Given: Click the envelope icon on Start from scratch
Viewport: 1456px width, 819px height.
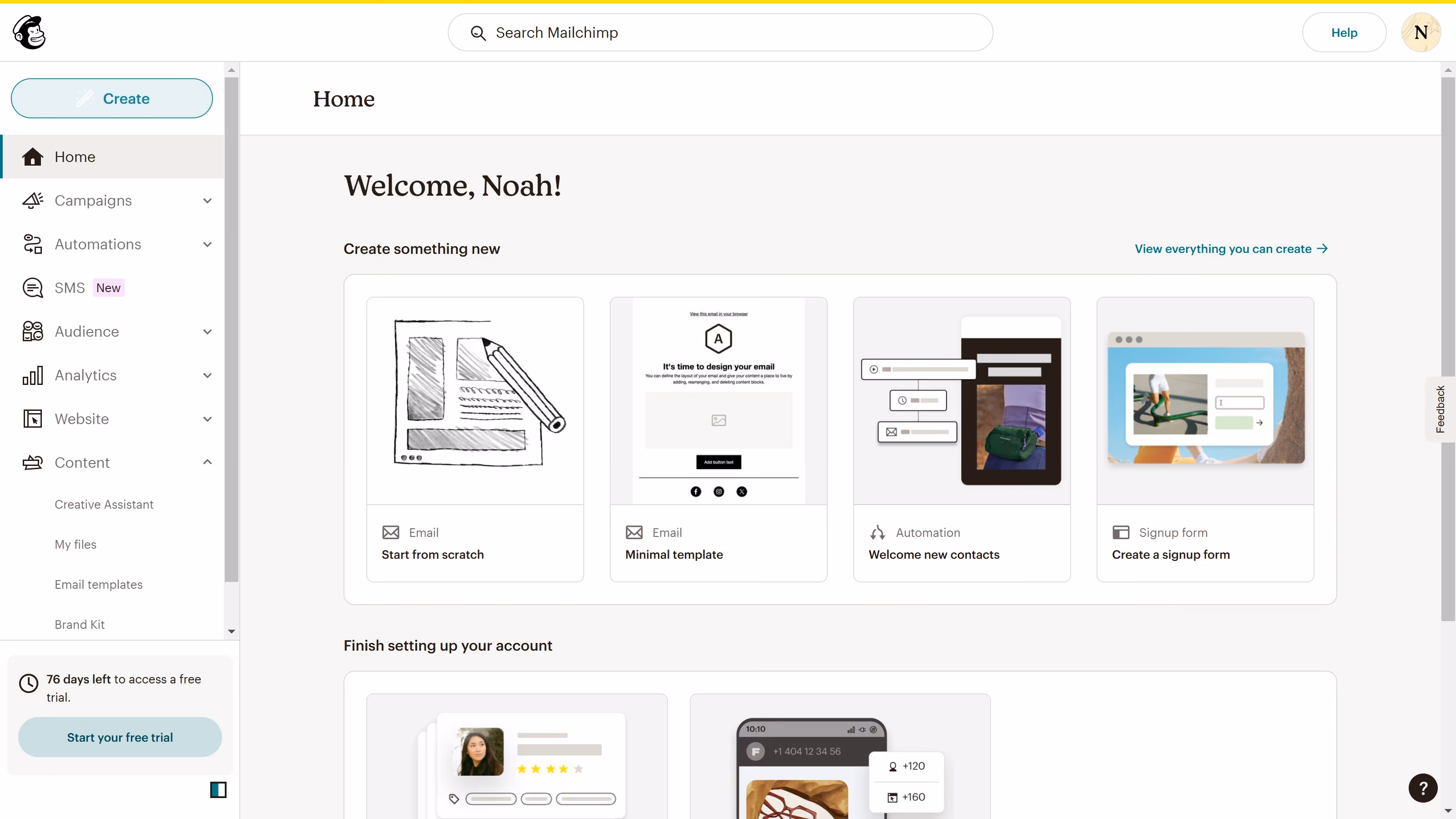Looking at the screenshot, I should (390, 532).
